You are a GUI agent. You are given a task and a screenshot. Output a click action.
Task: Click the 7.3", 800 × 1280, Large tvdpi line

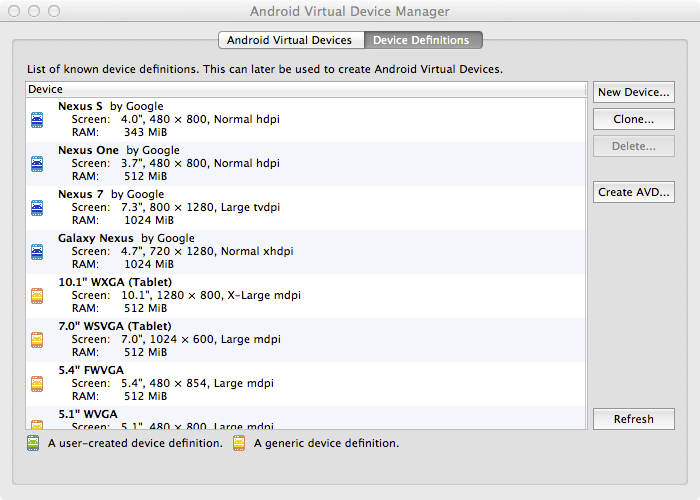pos(175,208)
